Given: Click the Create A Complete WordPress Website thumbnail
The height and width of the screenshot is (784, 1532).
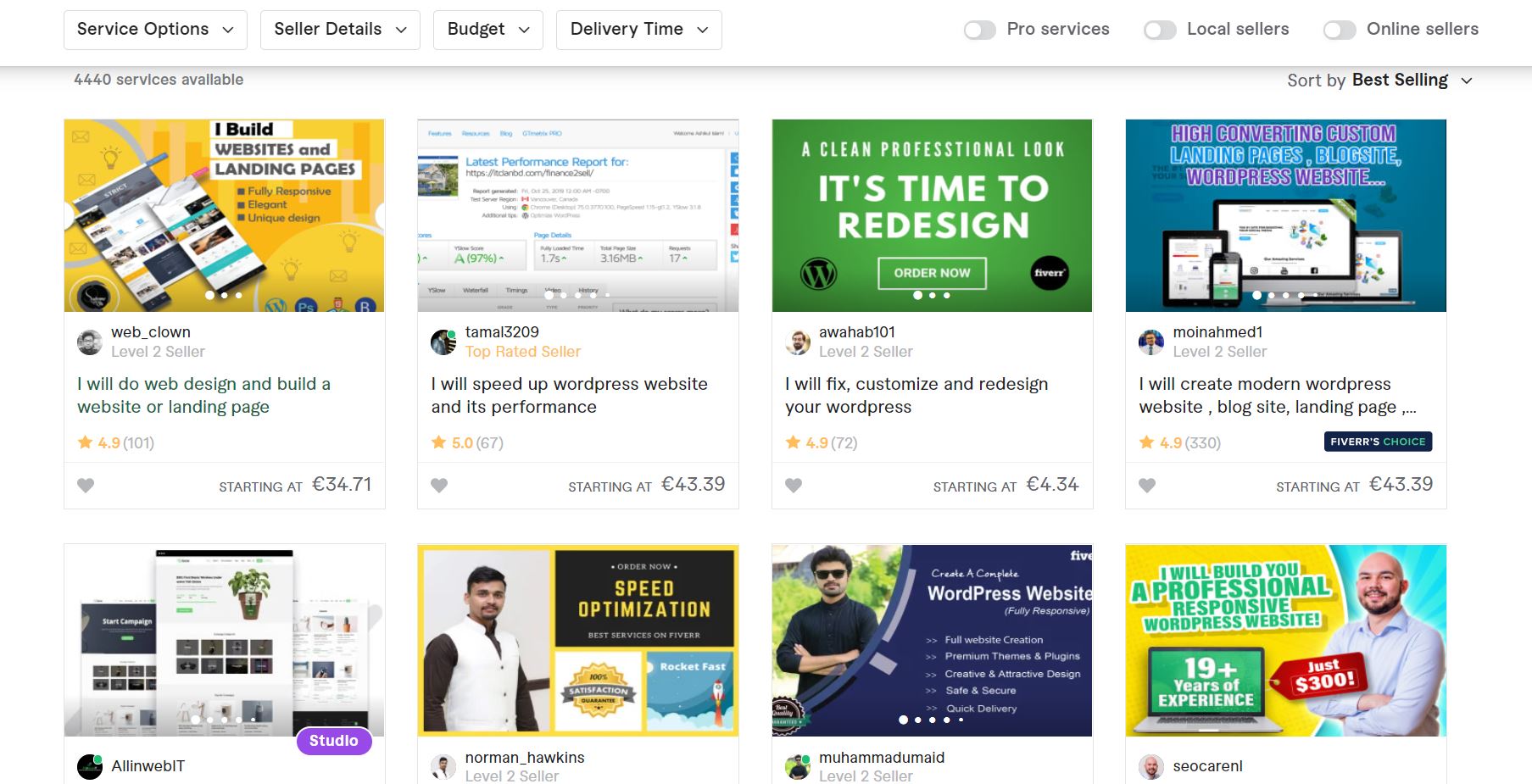Looking at the screenshot, I should (x=932, y=641).
